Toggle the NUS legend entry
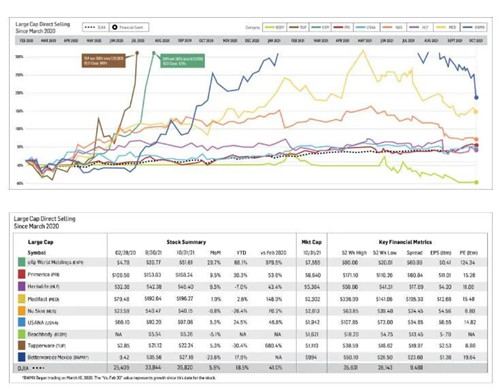Image resolution: width=500 pixels, height=390 pixels. (x=393, y=27)
